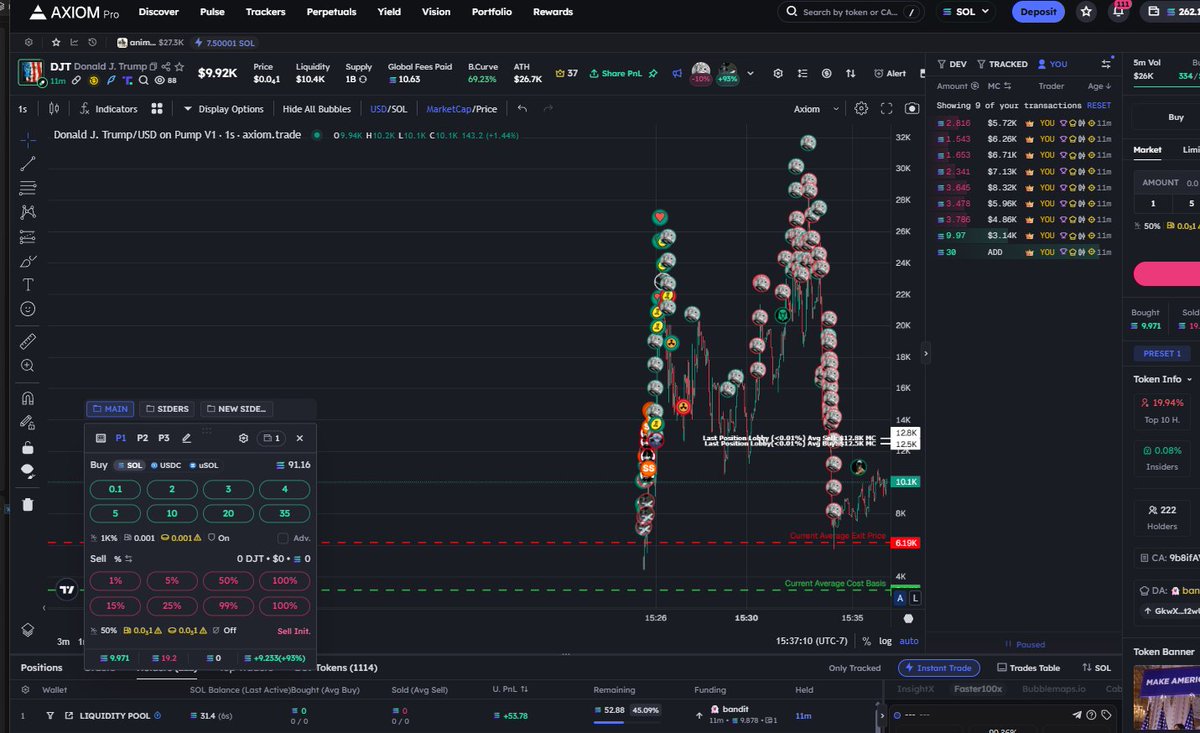Viewport: 1200px width, 733px height.
Task: Open the Discover menu
Action: [159, 12]
